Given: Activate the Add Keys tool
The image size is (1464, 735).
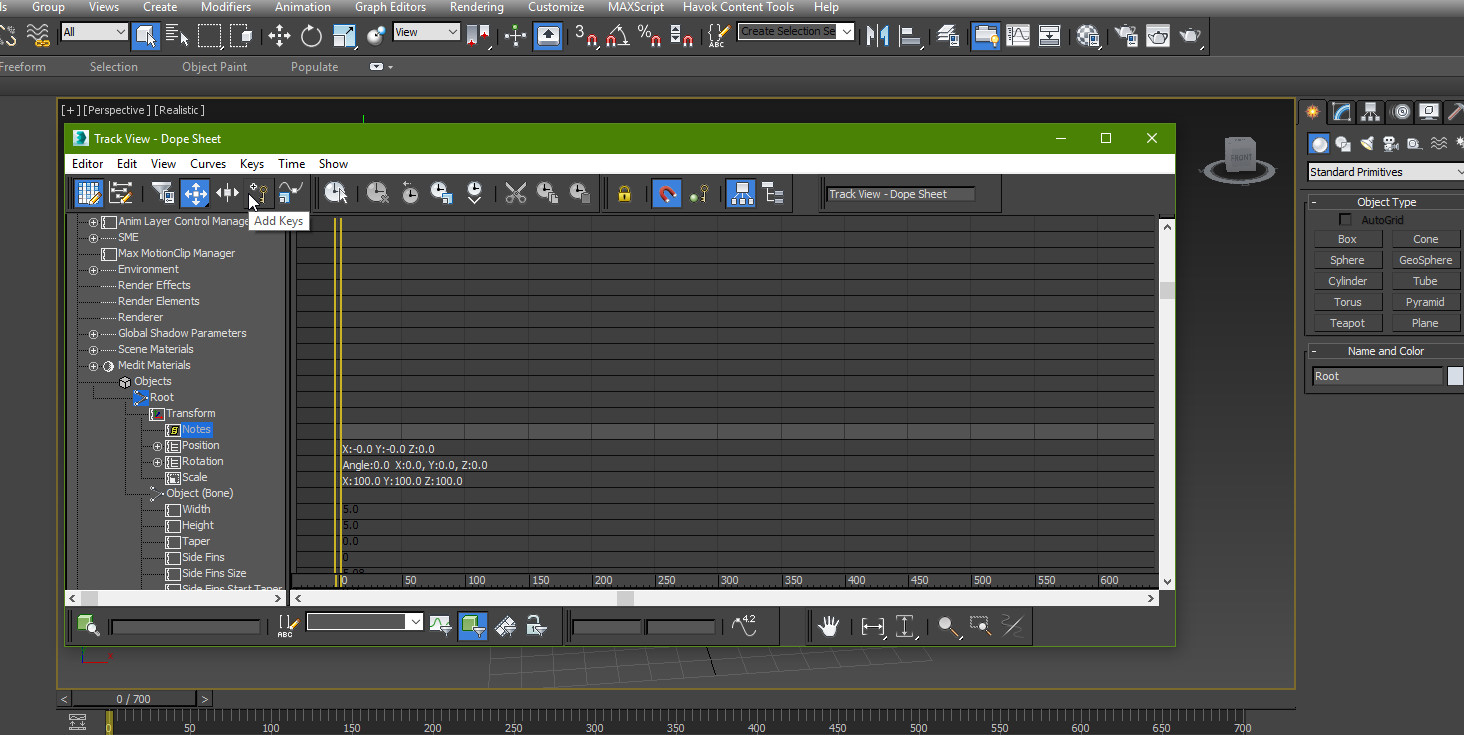Looking at the screenshot, I should 258,193.
